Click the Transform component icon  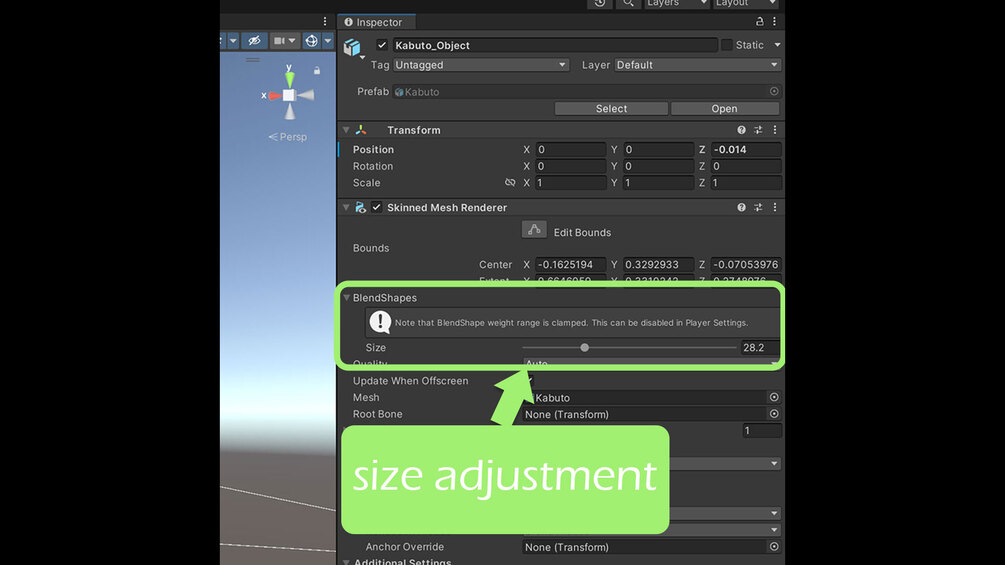tap(361, 130)
